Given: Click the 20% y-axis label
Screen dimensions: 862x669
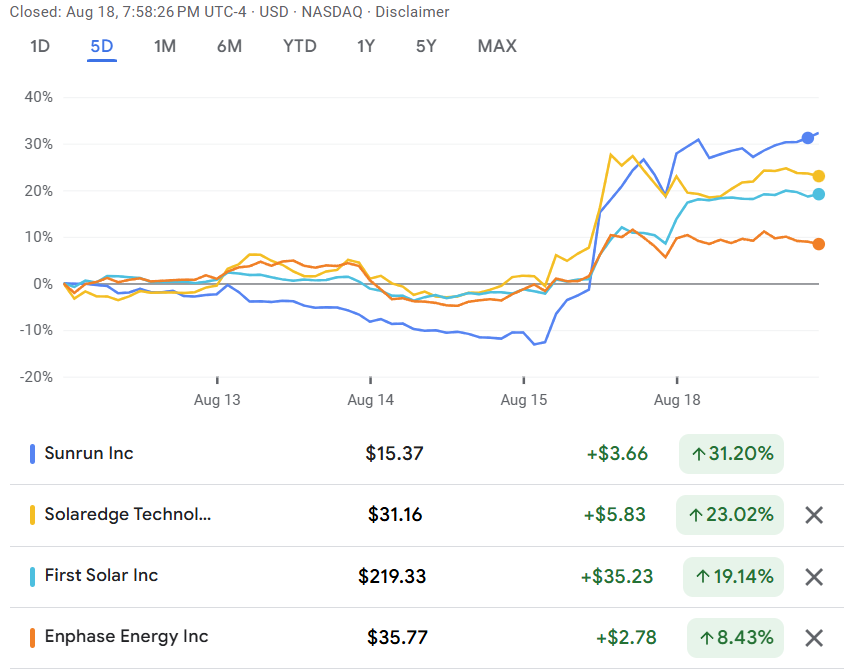Looking at the screenshot, I should click(x=38, y=191).
